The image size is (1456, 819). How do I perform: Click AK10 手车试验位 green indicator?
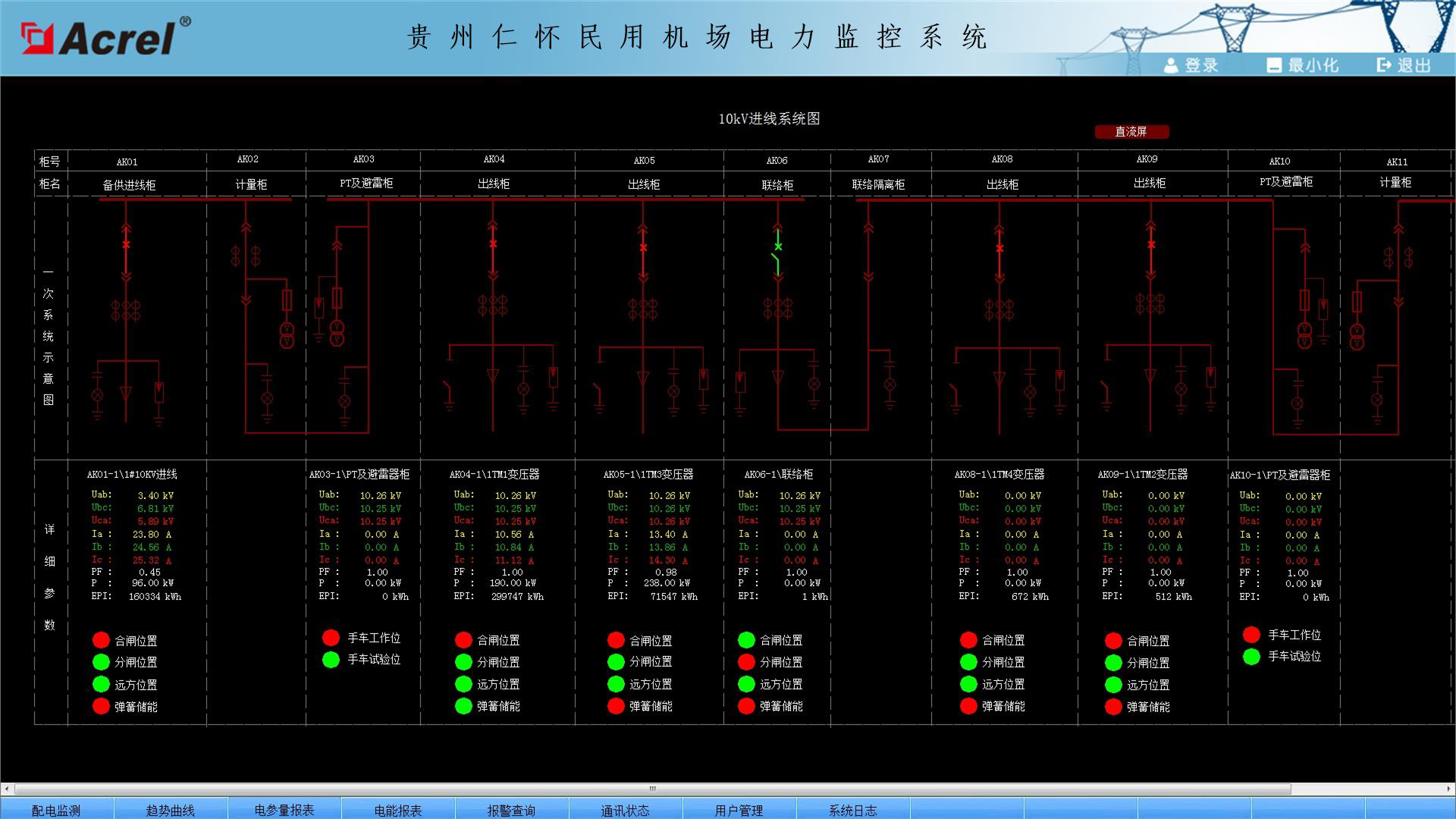point(1251,656)
